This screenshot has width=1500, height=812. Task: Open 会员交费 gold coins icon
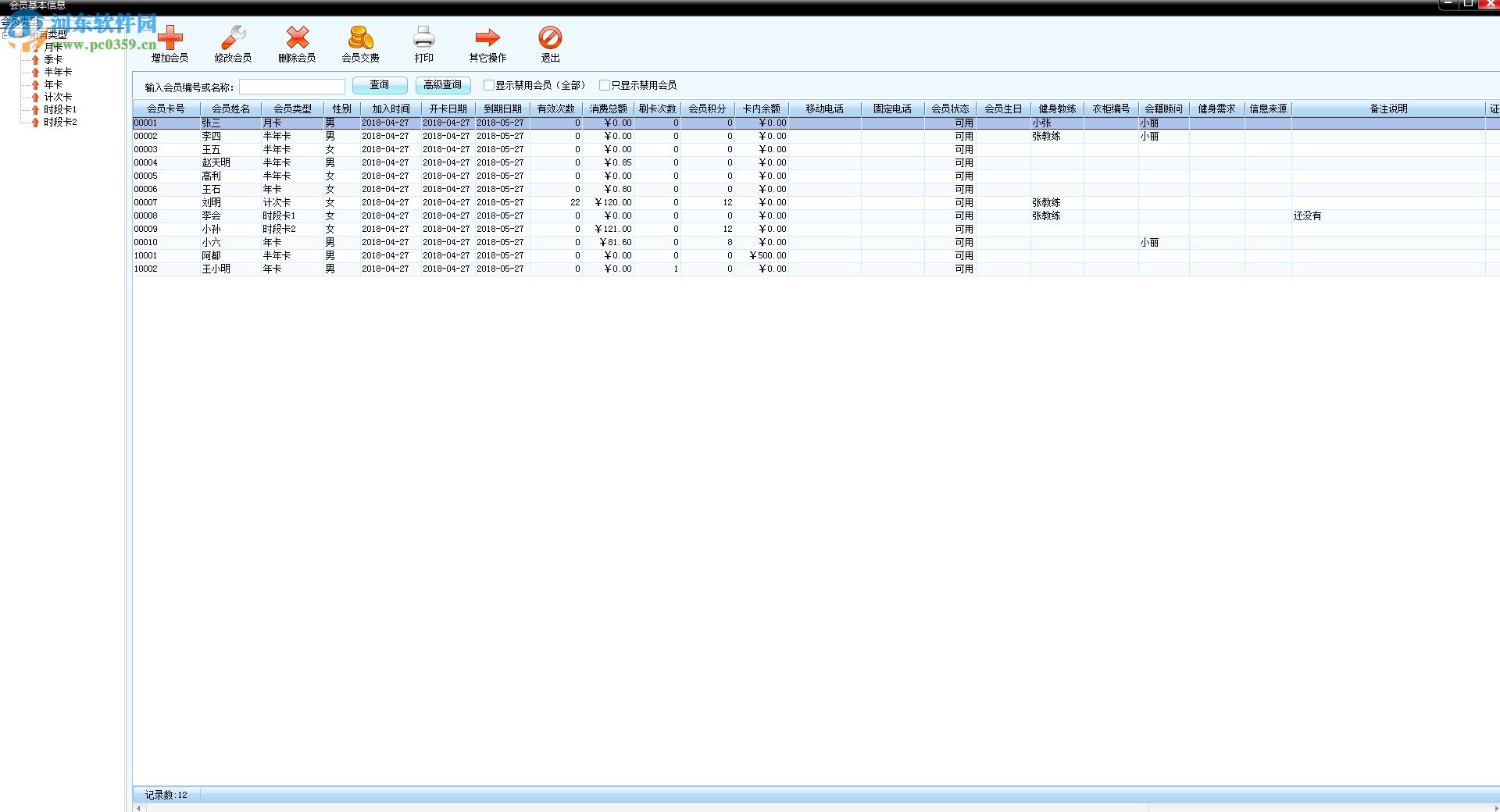click(x=360, y=37)
